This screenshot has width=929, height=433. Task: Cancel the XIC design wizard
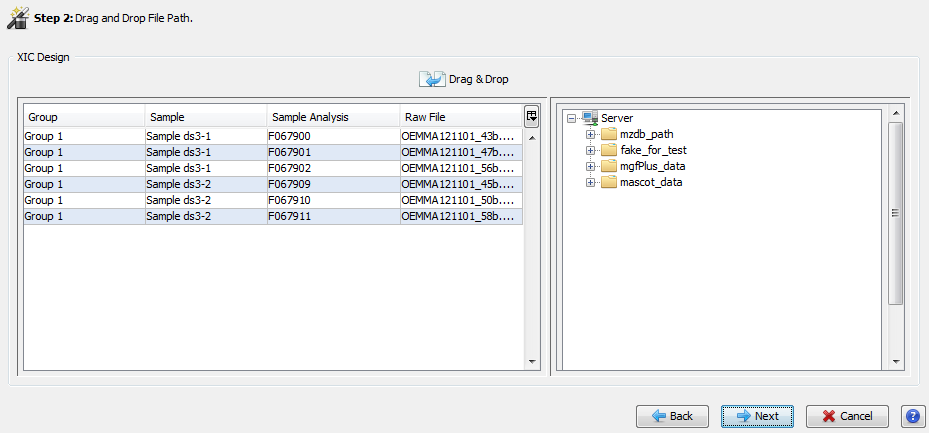[x=847, y=416]
